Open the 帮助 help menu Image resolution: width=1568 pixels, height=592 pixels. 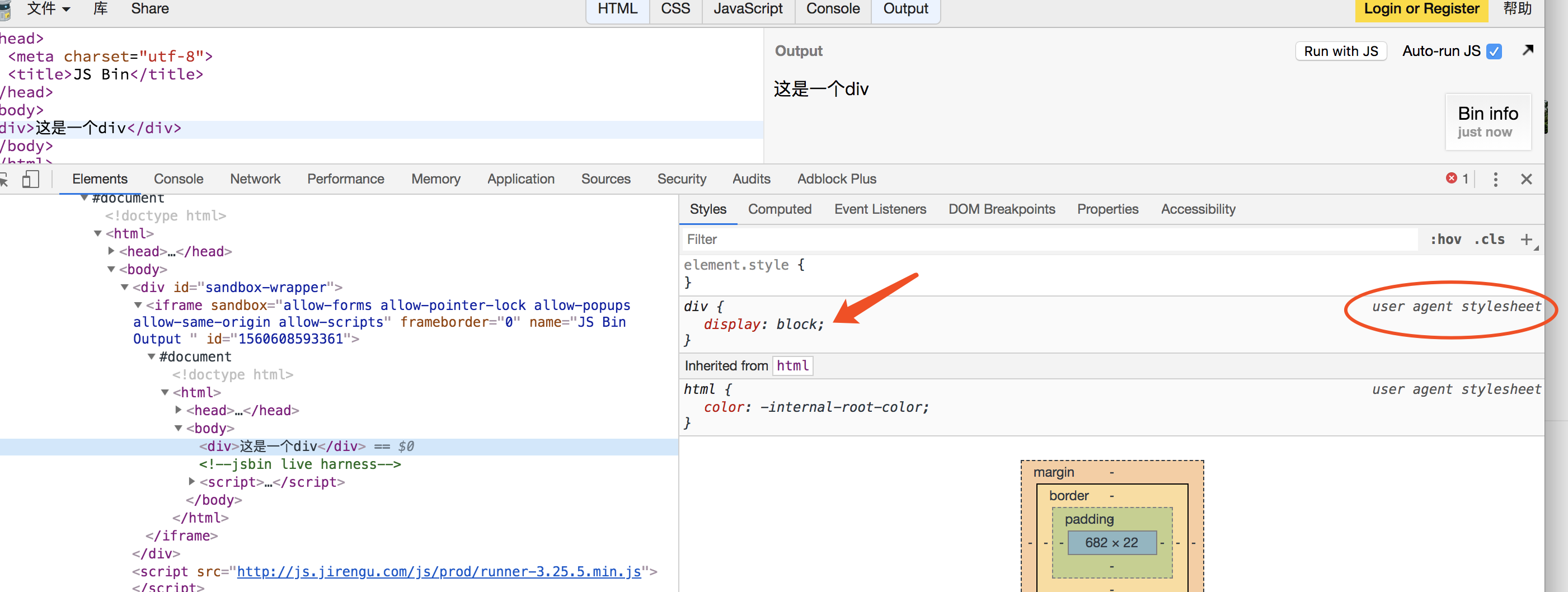pos(1517,8)
